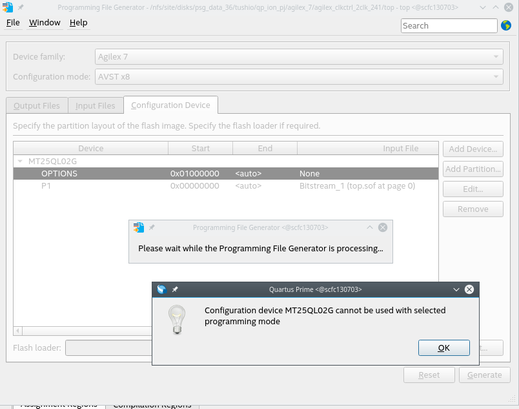Click the table scrollbar left arrow
Image resolution: width=519 pixels, height=409 pixels.
pos(18,331)
